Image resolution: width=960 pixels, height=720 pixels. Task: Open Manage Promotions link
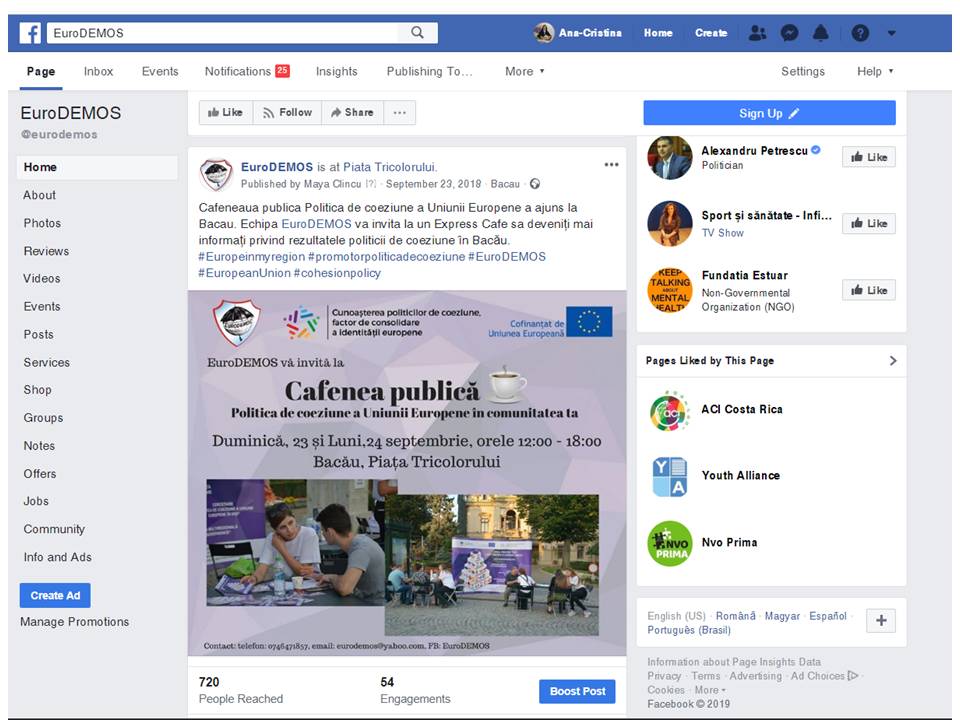click(x=75, y=622)
